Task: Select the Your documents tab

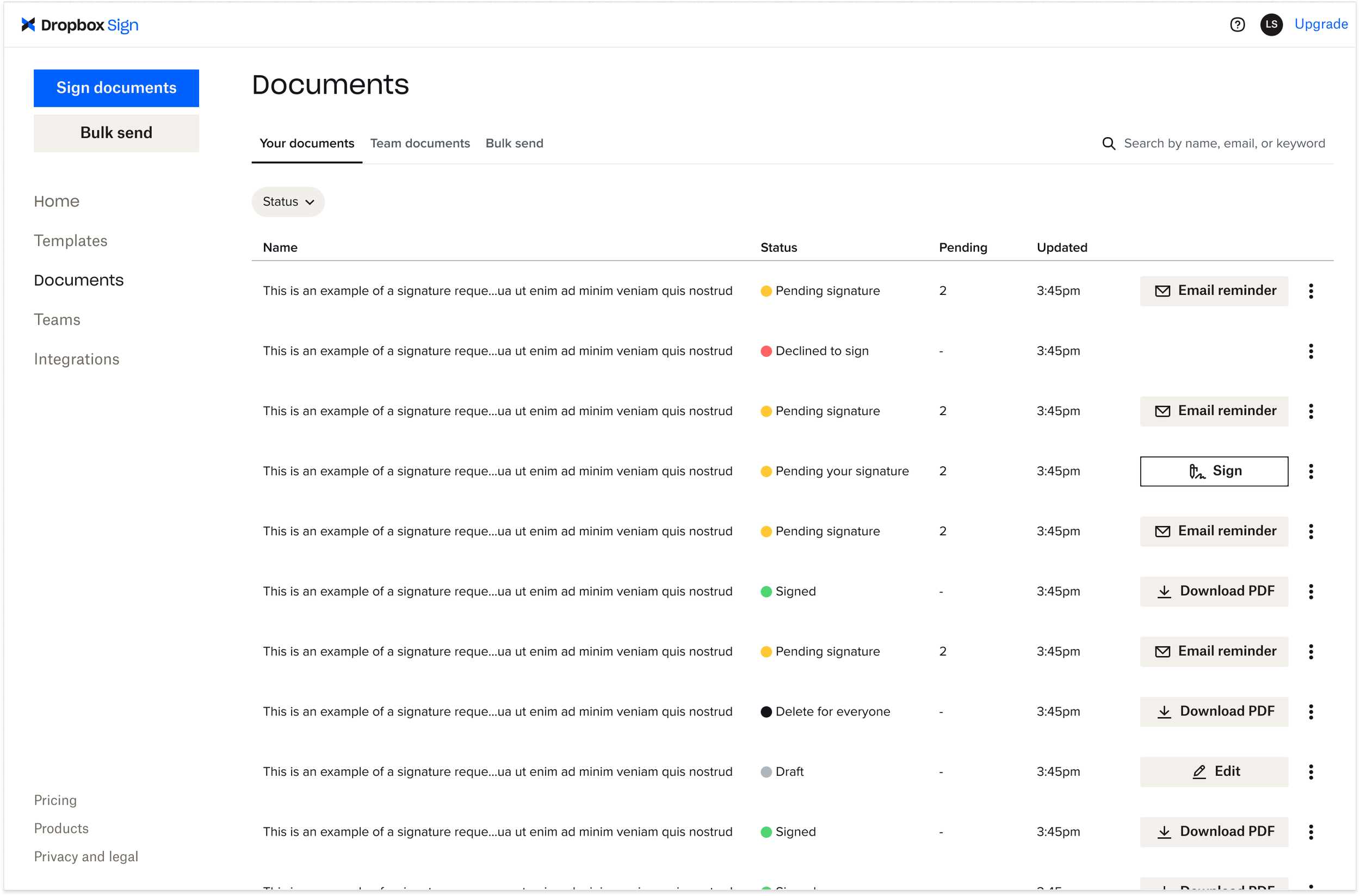Action: click(x=307, y=144)
